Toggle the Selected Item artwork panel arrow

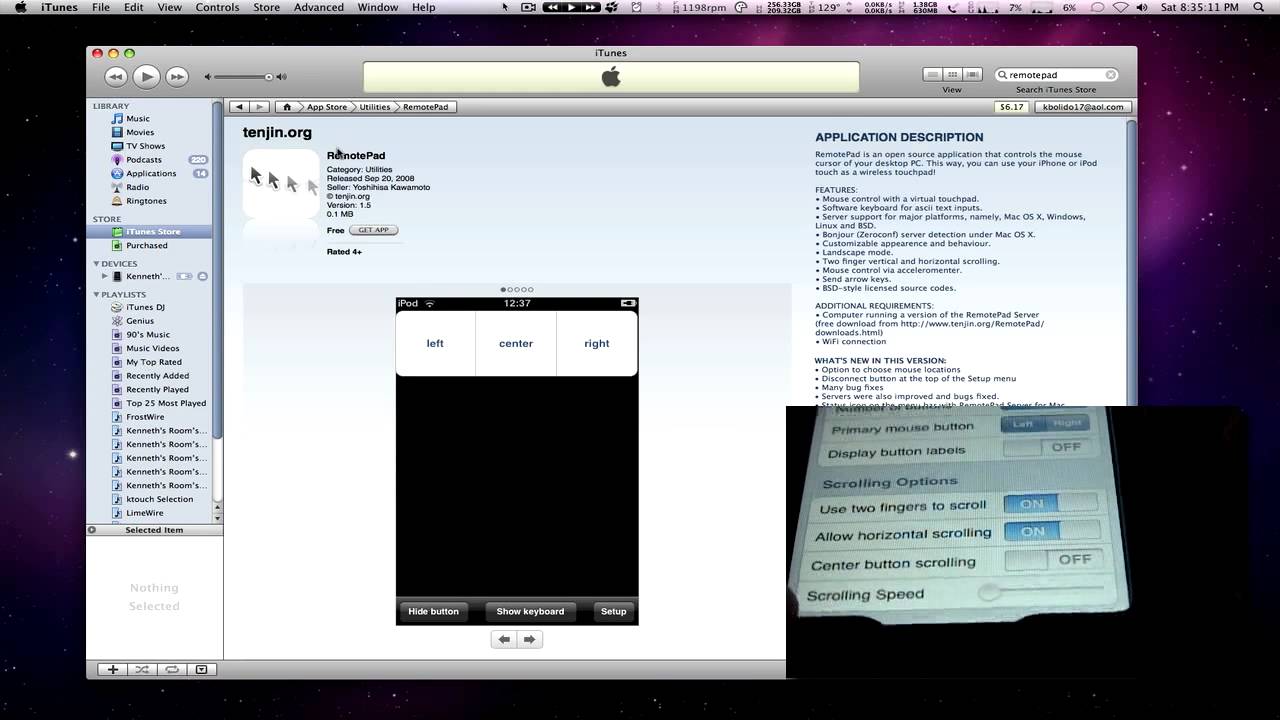92,530
